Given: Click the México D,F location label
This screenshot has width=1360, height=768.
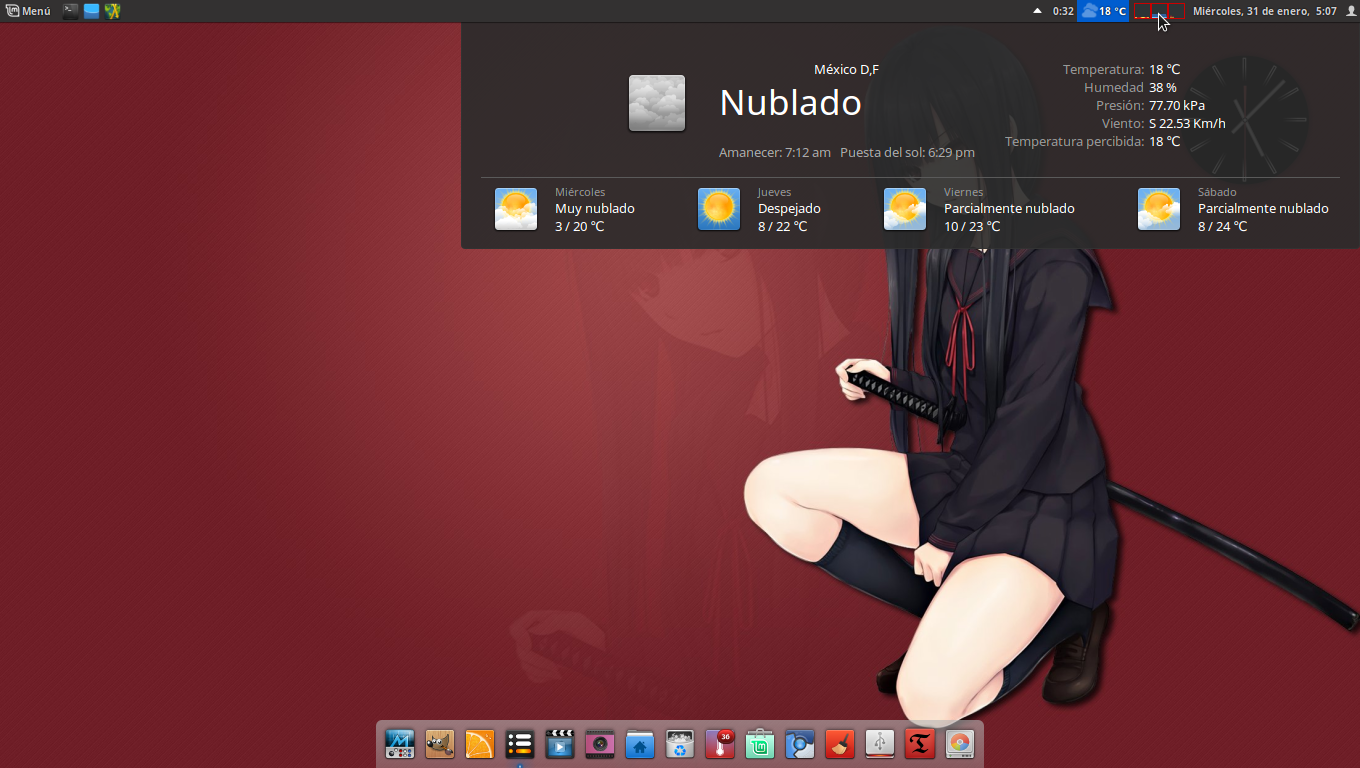Looking at the screenshot, I should point(846,69).
